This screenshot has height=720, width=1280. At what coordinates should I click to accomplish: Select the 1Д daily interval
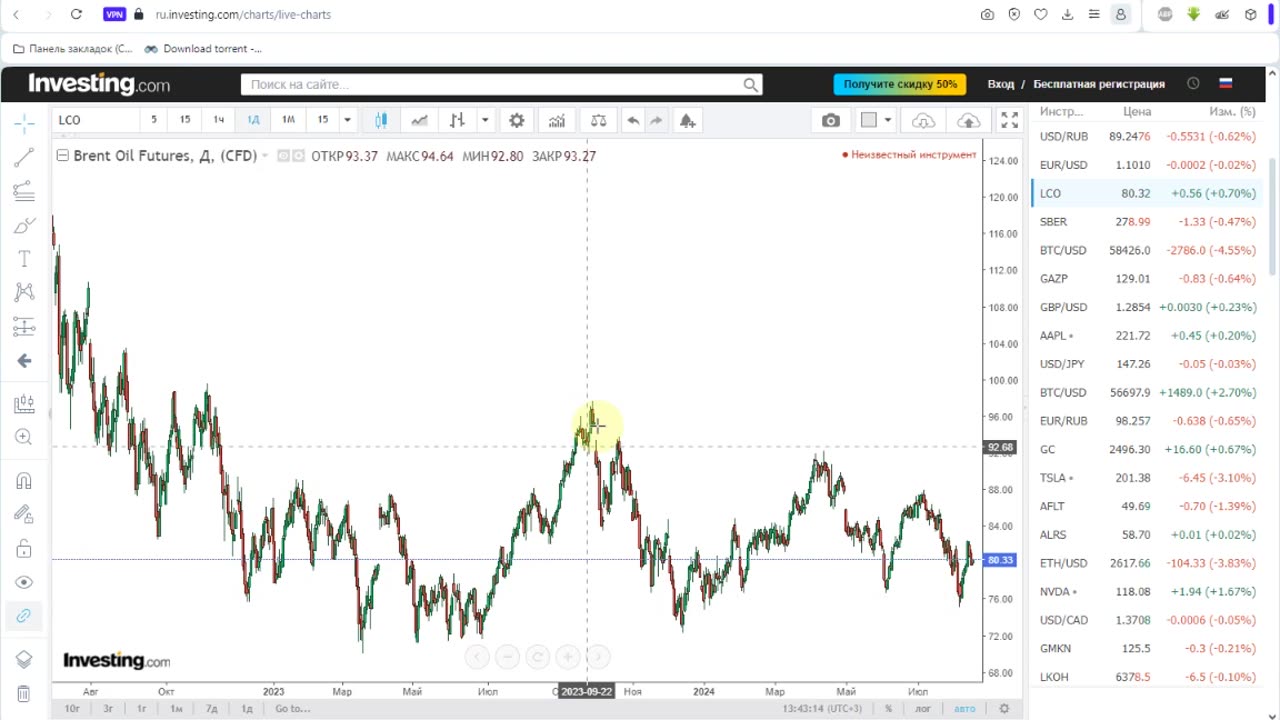tap(253, 120)
